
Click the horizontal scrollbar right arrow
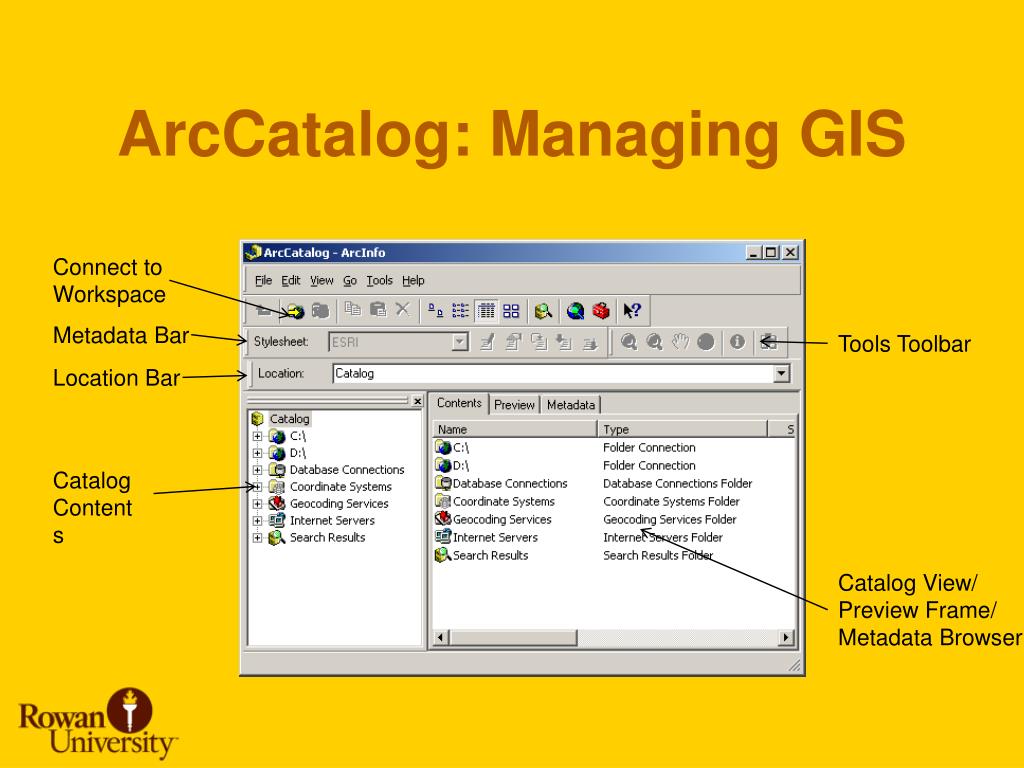(786, 637)
